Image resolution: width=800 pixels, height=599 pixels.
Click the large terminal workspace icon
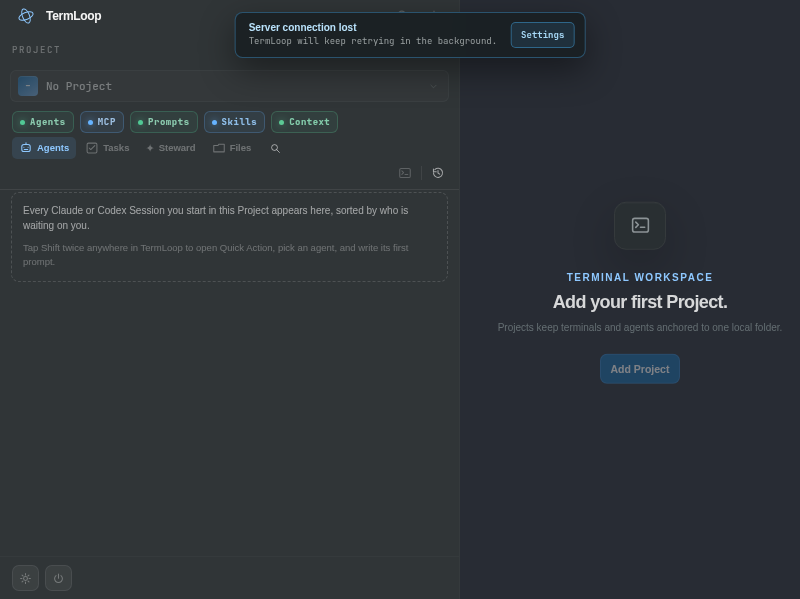click(640, 226)
